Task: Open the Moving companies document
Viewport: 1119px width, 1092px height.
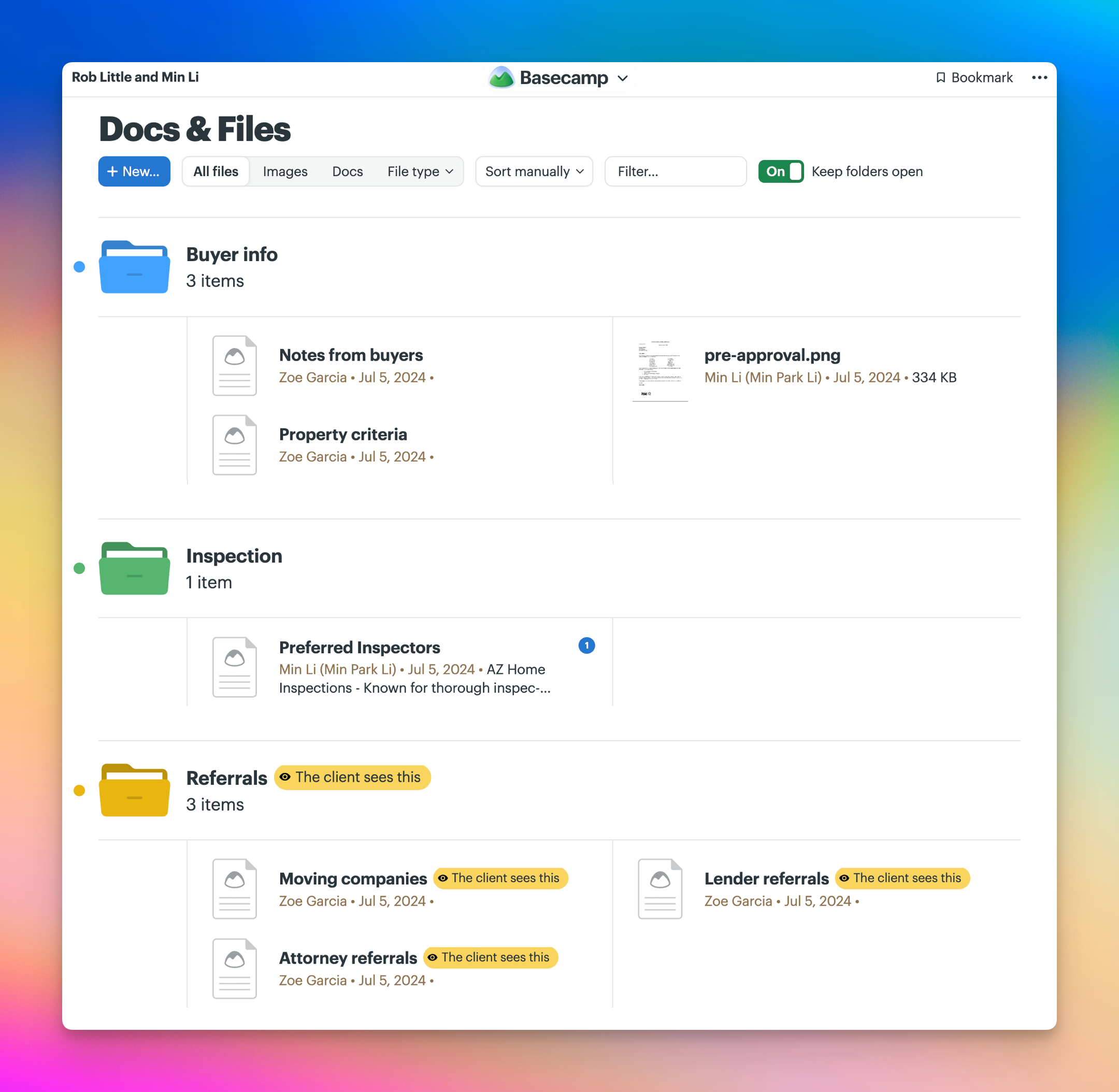Action: 353,879
